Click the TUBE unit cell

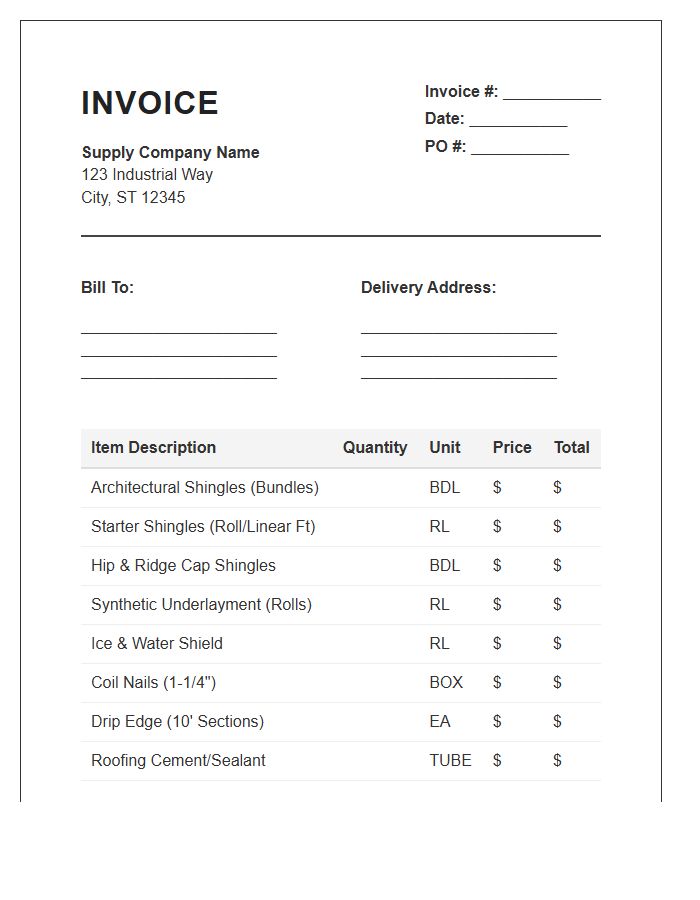pos(450,761)
